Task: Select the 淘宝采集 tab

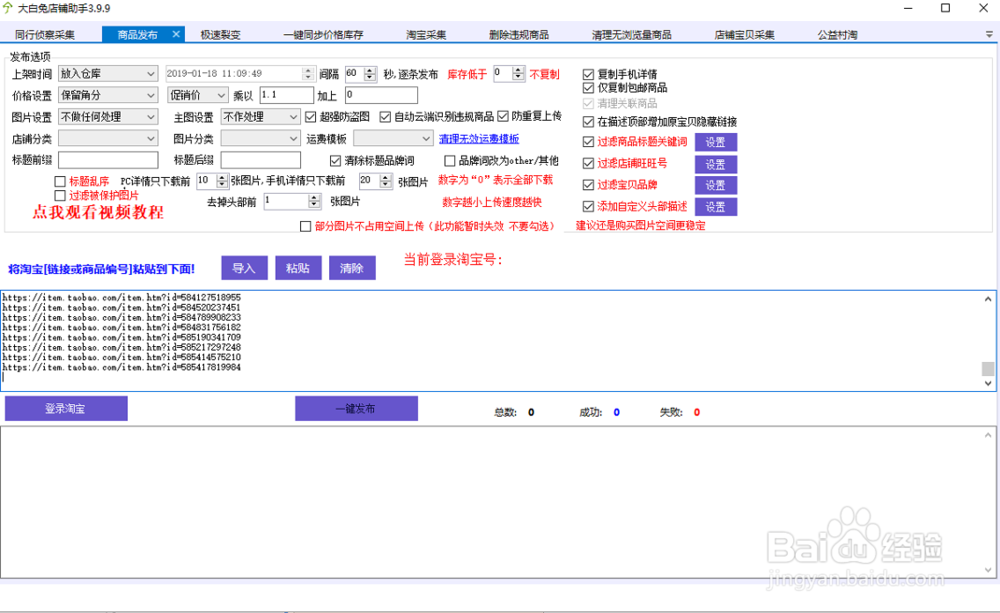Action: [426, 35]
